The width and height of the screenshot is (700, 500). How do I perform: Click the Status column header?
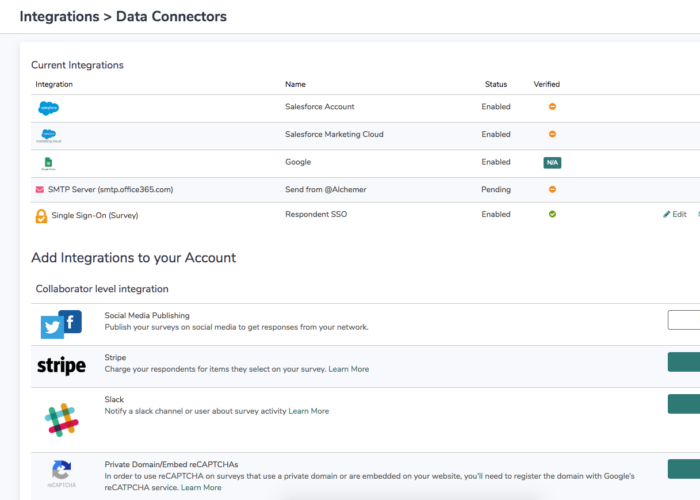496,84
